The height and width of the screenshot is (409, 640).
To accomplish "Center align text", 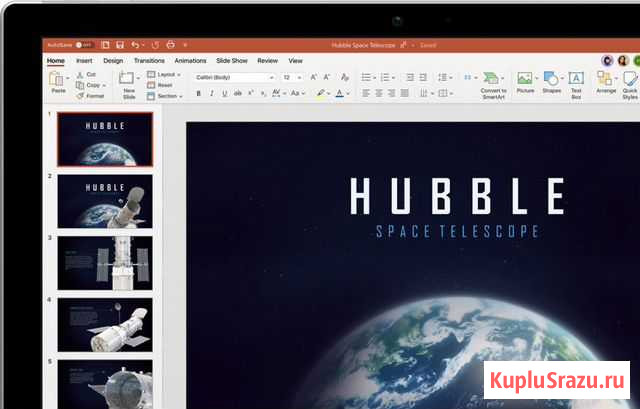I will click(379, 93).
